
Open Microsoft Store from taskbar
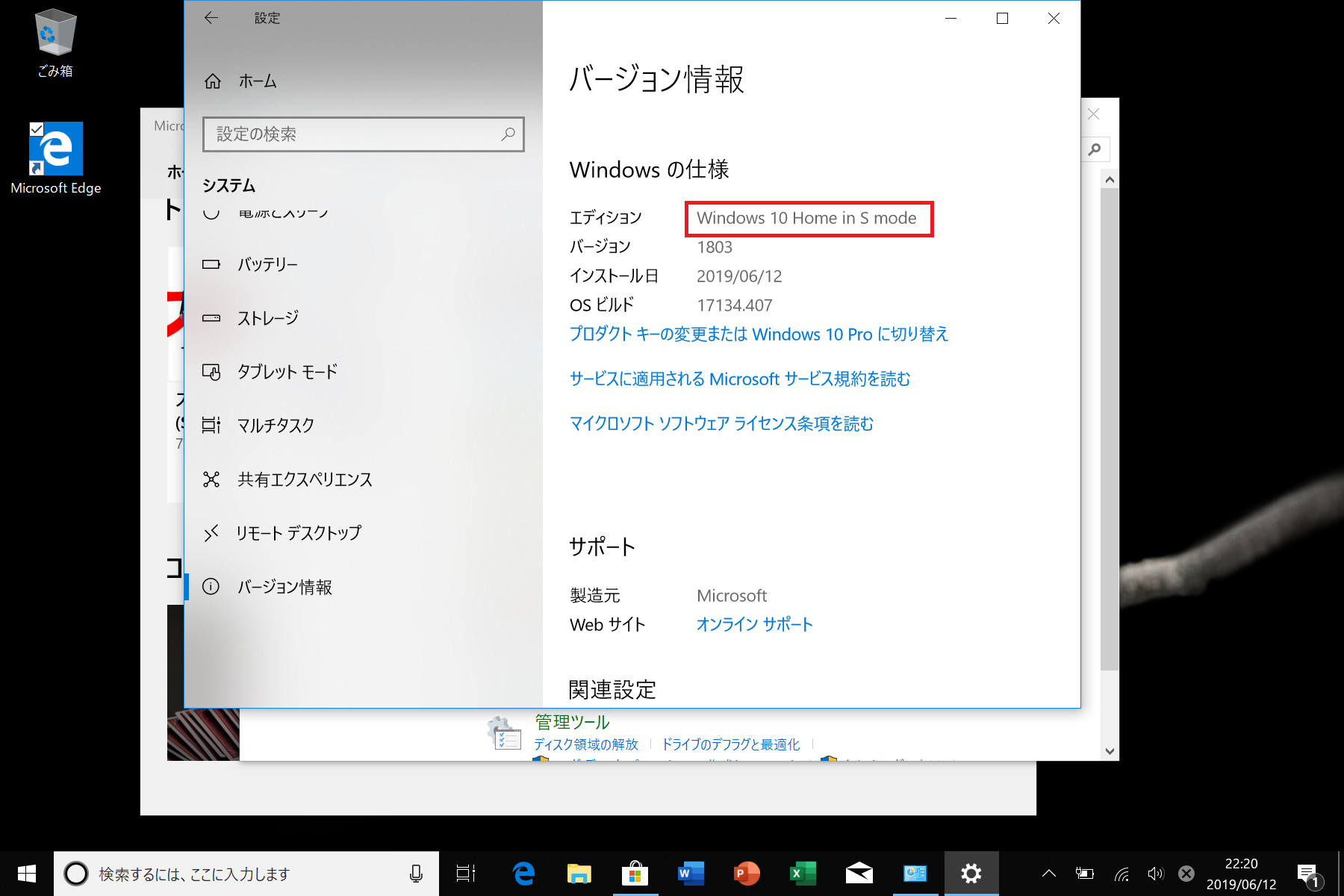(635, 874)
